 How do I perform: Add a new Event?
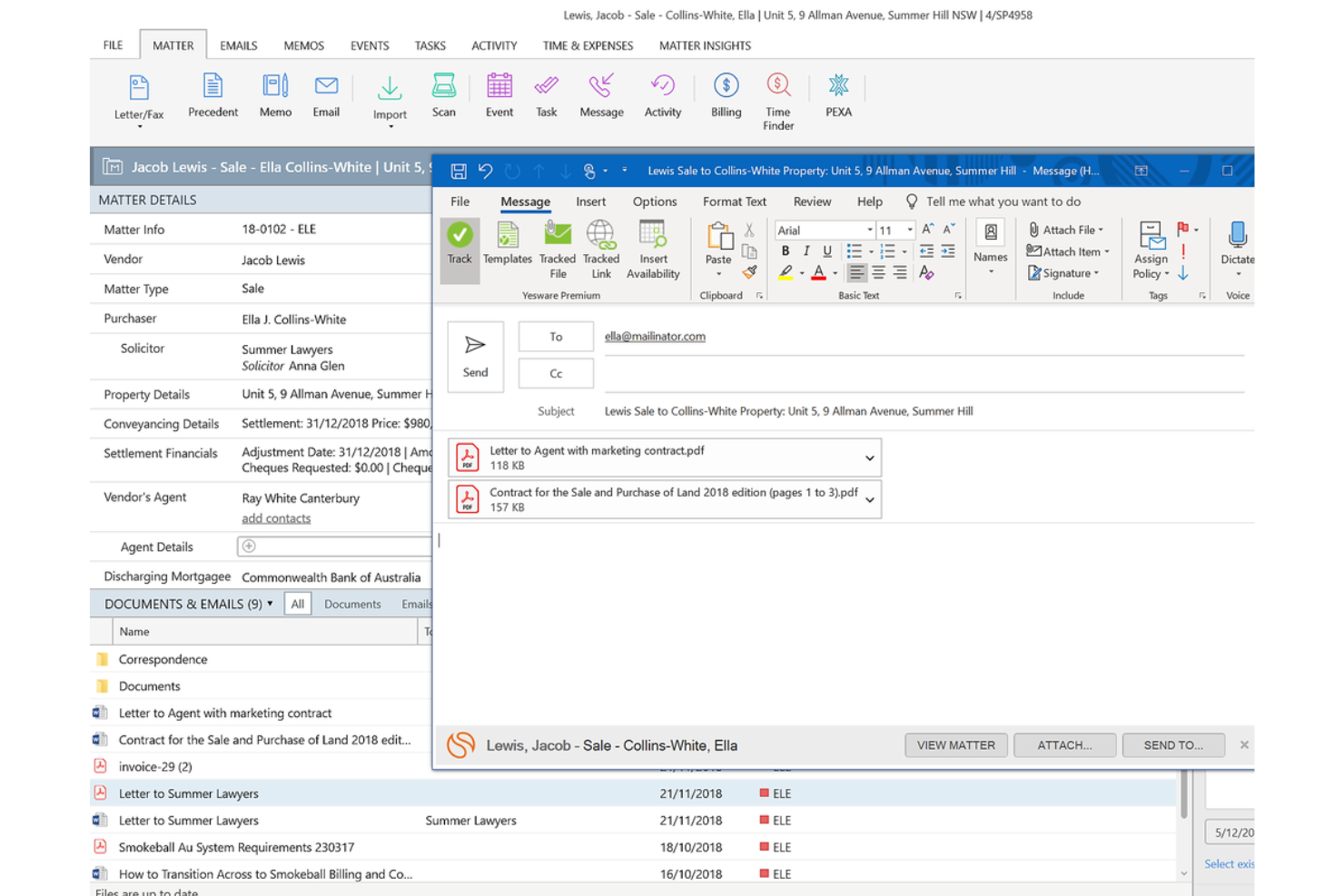(499, 95)
